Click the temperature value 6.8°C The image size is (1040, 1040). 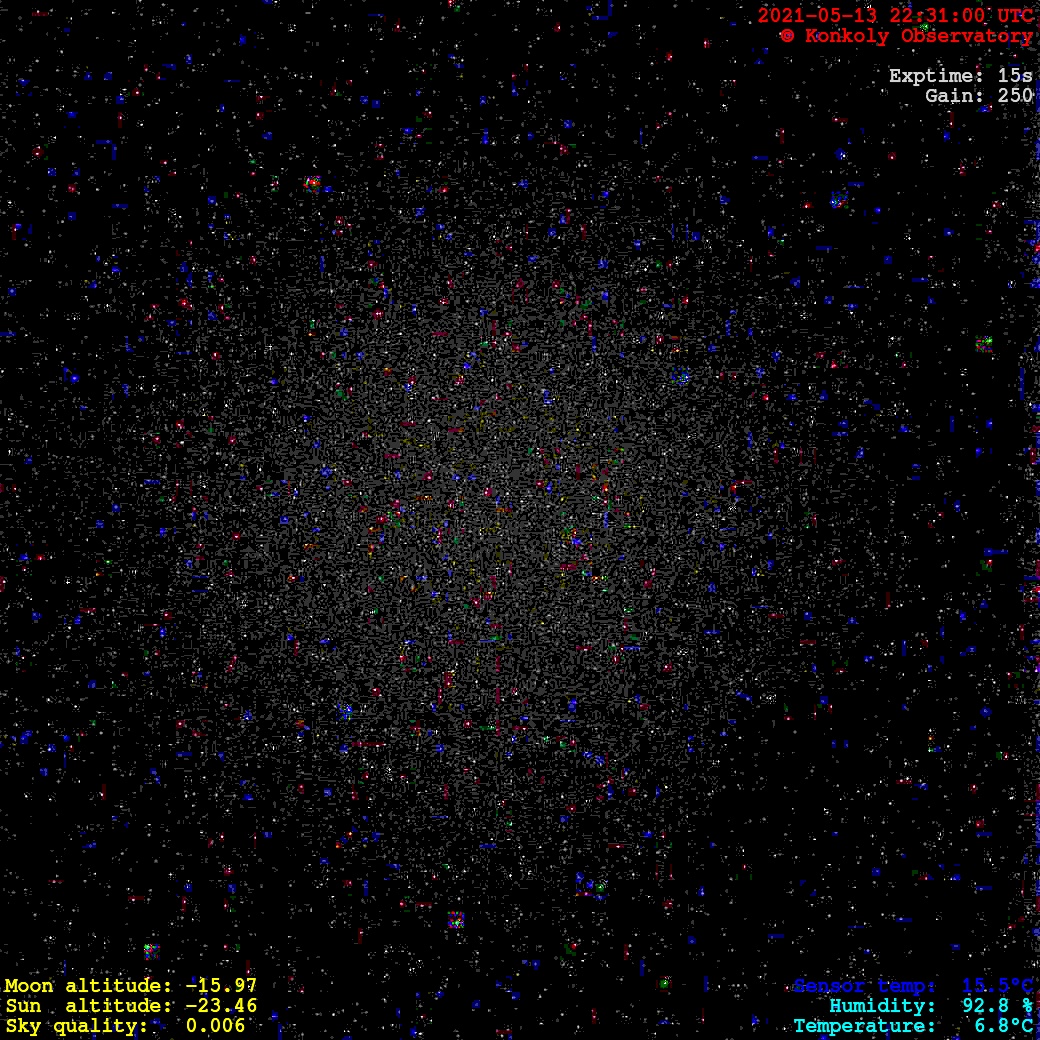pyautogui.click(x=1003, y=1026)
